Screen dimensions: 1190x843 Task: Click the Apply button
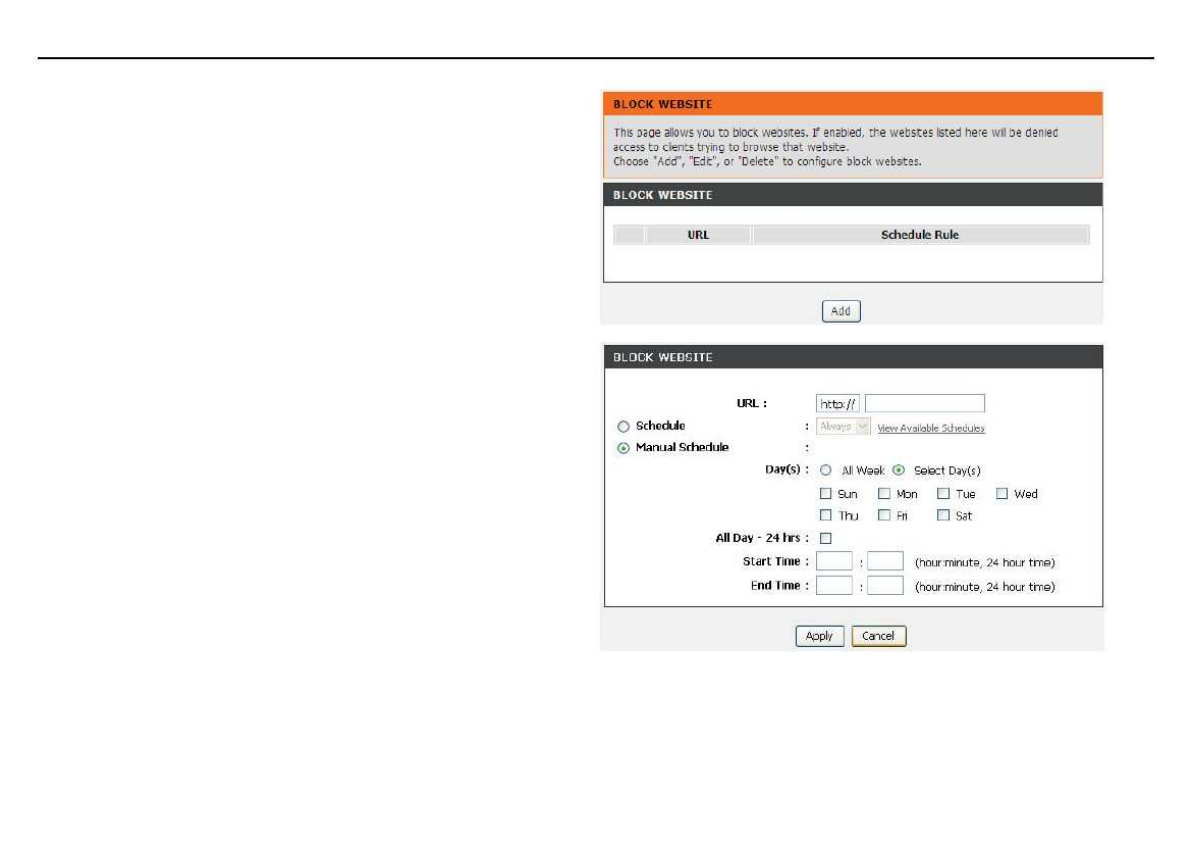(819, 636)
